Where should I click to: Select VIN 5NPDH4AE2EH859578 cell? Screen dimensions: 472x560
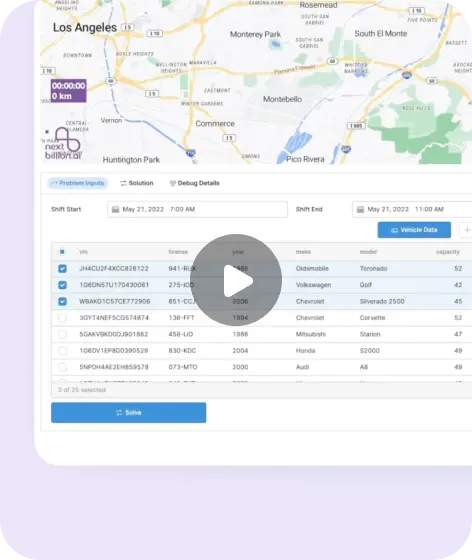[x=114, y=367]
